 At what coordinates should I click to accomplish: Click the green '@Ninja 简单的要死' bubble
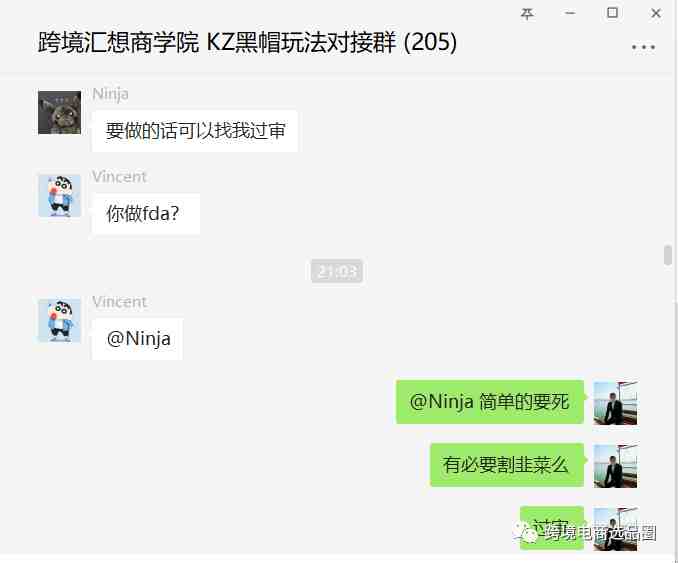[x=490, y=402]
